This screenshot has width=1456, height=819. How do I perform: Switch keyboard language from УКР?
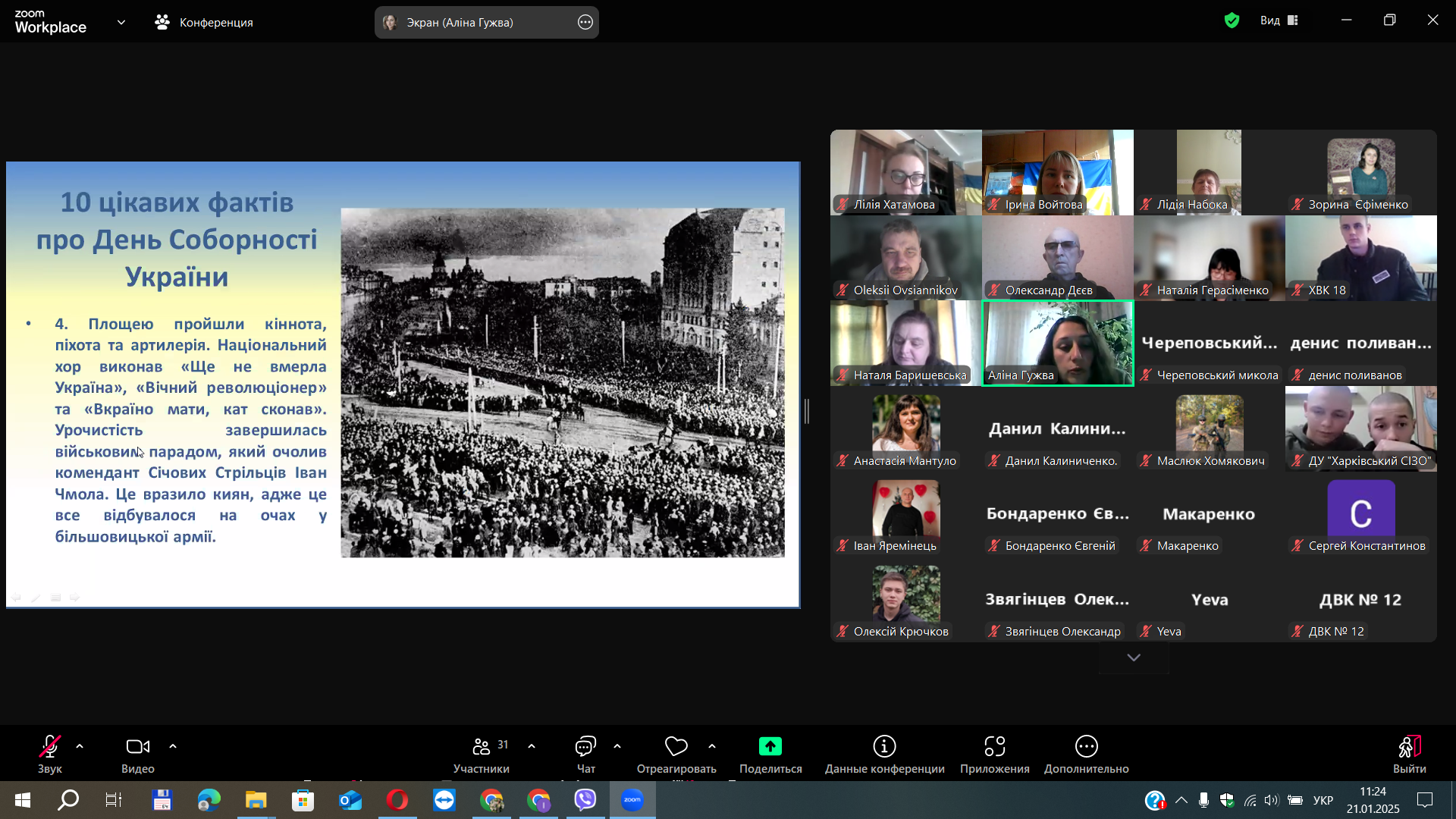click(x=1323, y=800)
